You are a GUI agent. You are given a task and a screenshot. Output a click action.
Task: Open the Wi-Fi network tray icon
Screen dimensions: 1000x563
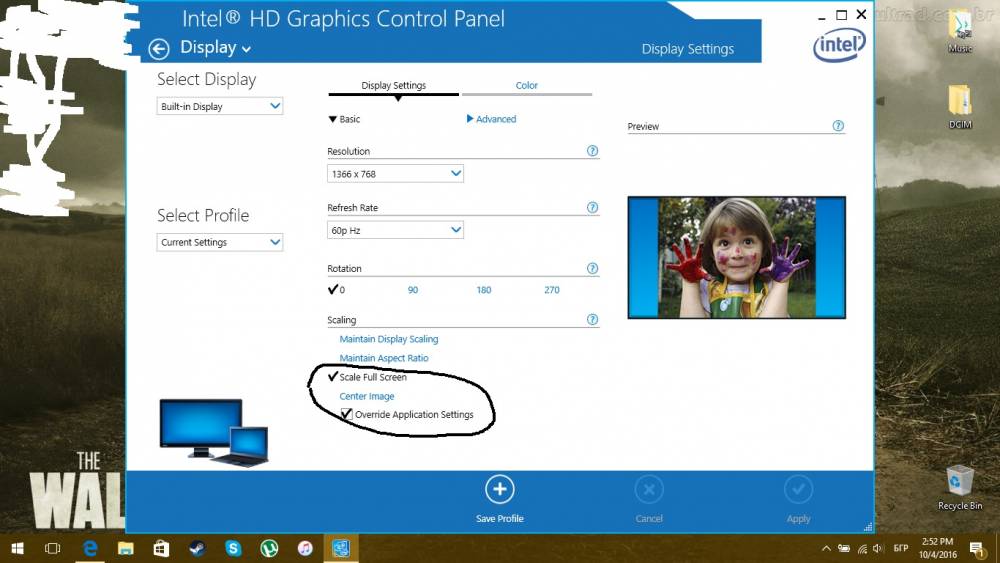862,548
